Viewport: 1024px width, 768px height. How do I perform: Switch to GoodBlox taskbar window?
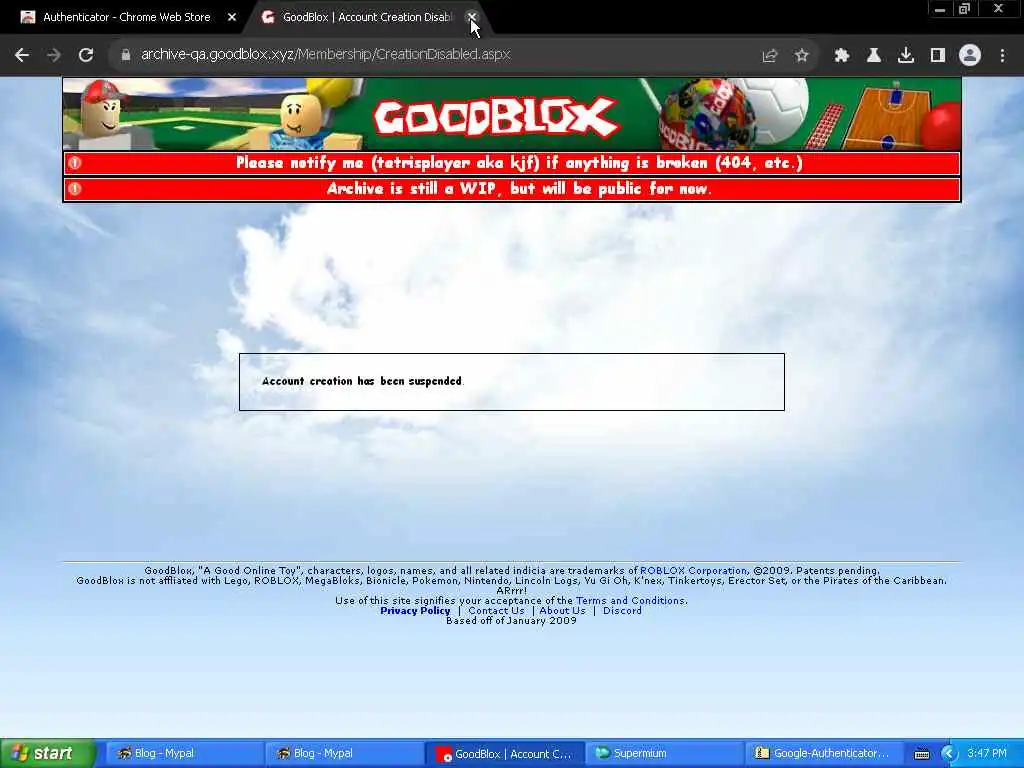[503, 754]
